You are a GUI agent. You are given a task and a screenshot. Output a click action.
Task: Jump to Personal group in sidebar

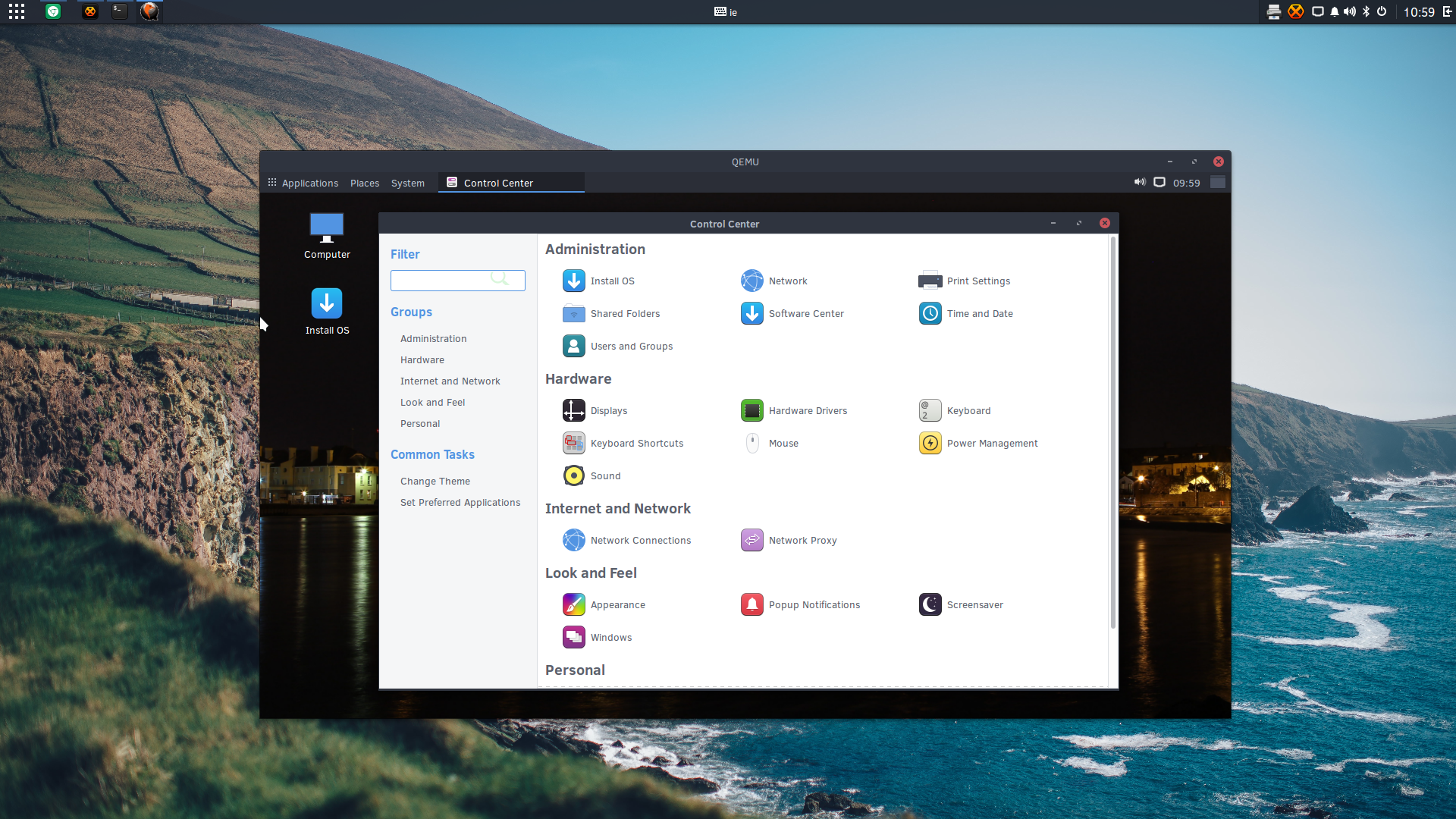tap(420, 423)
